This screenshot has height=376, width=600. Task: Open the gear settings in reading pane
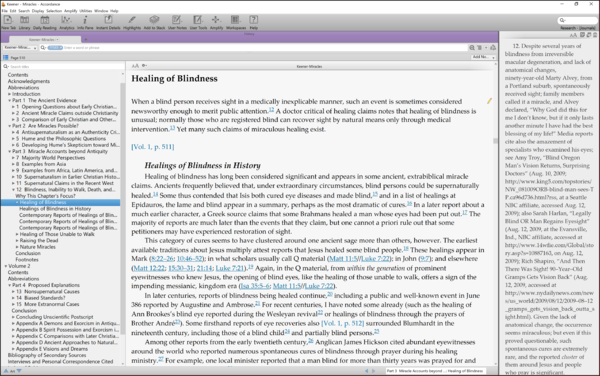(x=144, y=66)
